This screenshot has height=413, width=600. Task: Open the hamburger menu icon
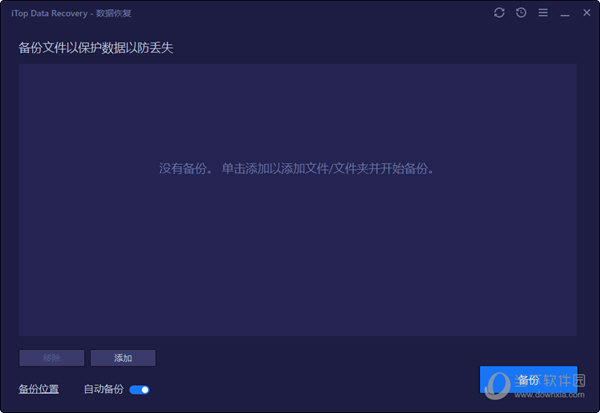[x=543, y=13]
